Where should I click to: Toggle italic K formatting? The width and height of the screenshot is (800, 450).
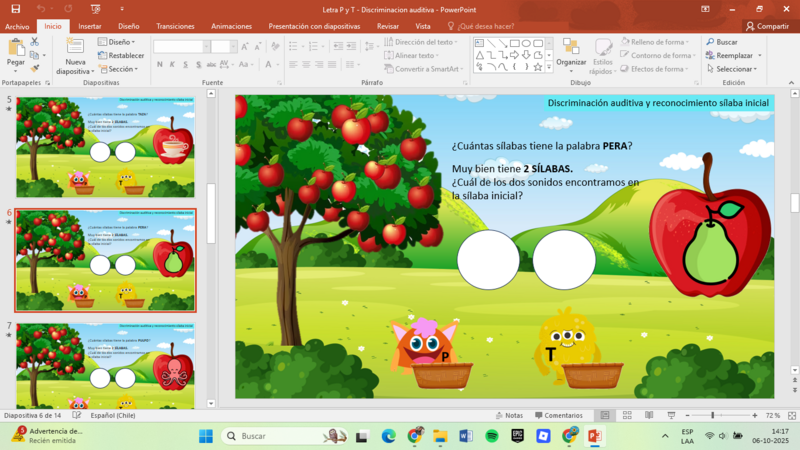click(172, 64)
